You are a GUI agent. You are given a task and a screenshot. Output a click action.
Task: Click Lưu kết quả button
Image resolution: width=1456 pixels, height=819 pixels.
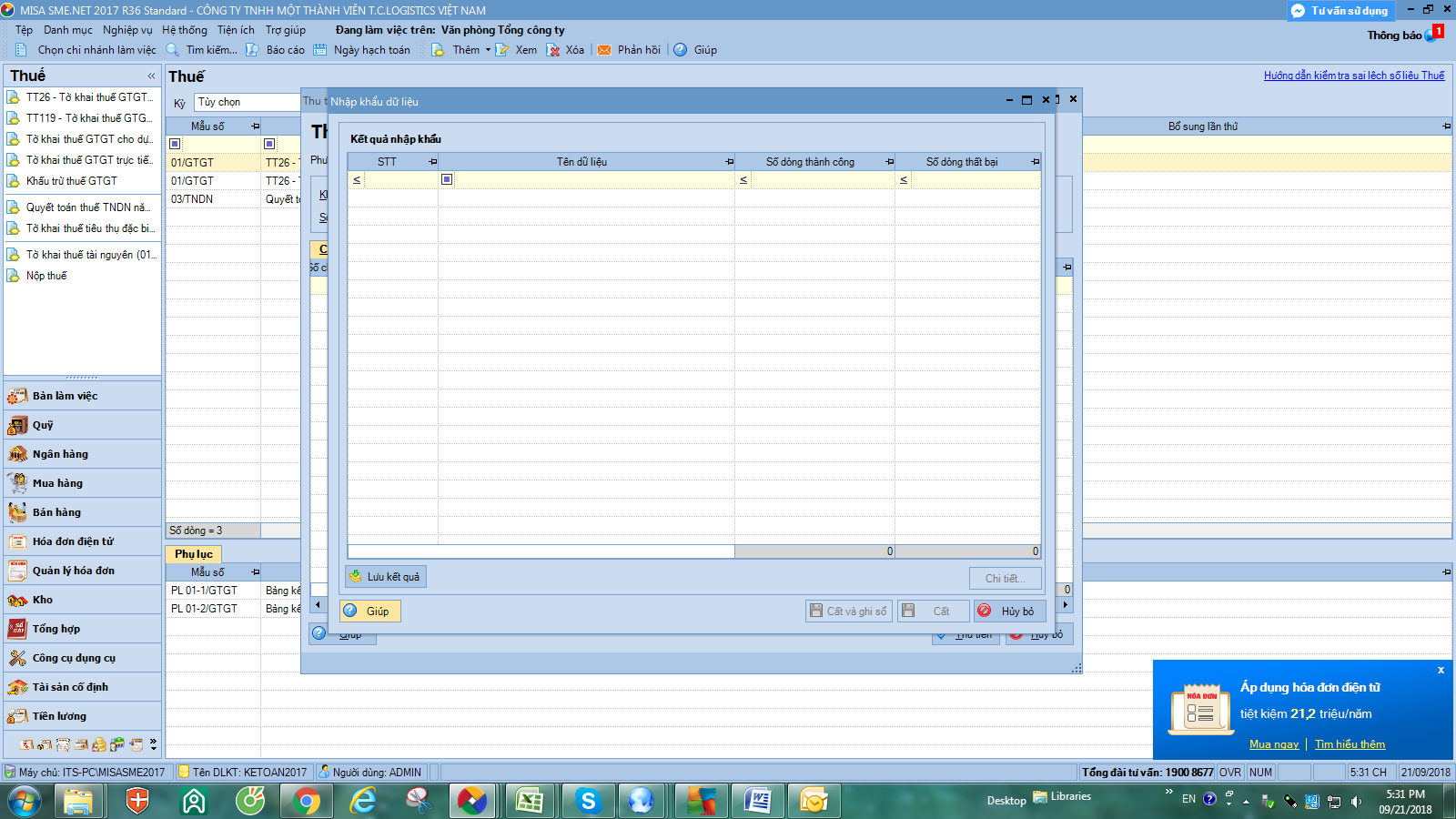pos(386,577)
